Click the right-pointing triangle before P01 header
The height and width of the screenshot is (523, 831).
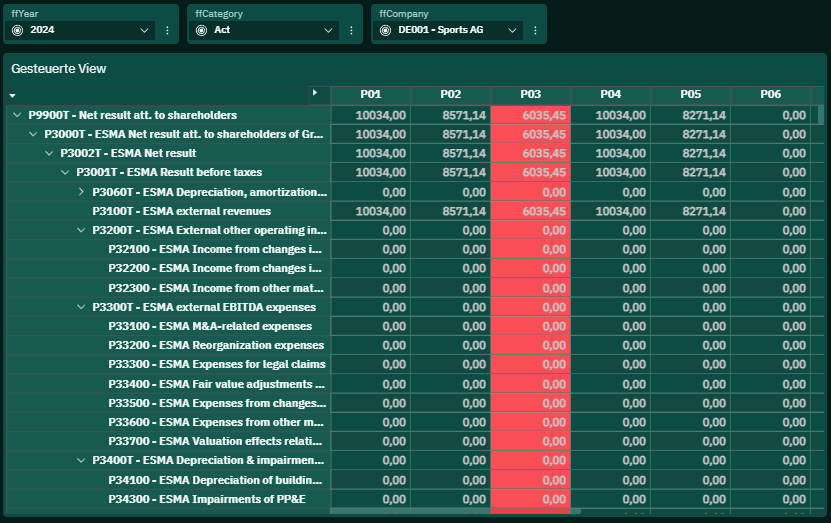click(x=315, y=93)
